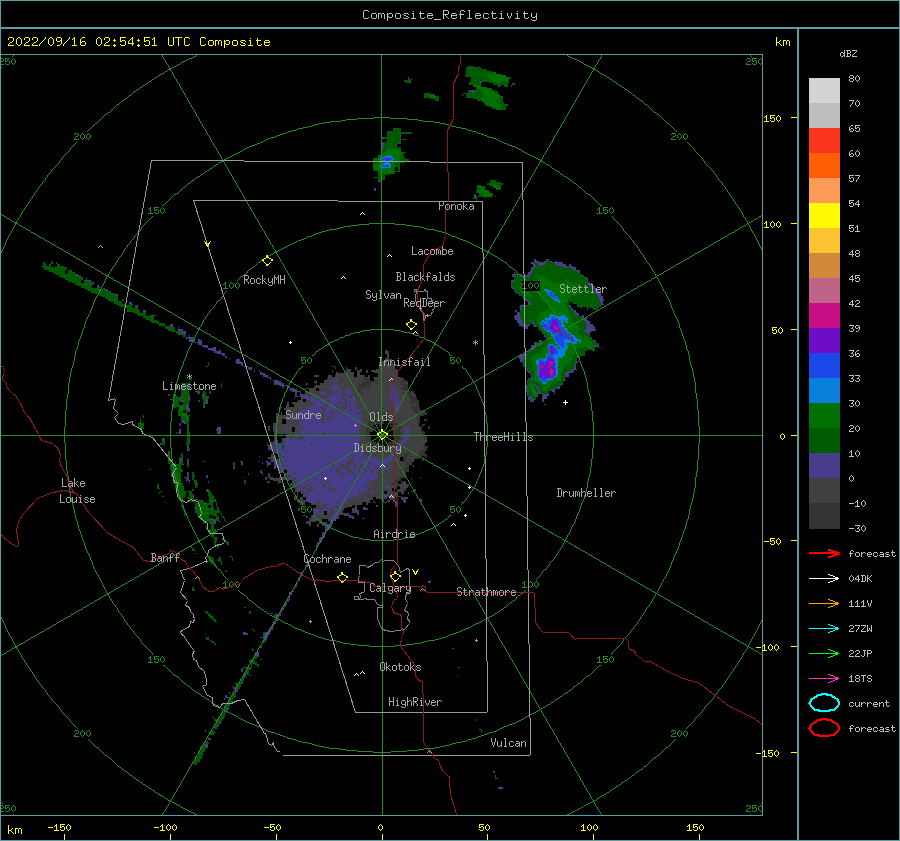Click the red forecast arrow in the legend
The image size is (900, 841).
pyautogui.click(x=824, y=553)
